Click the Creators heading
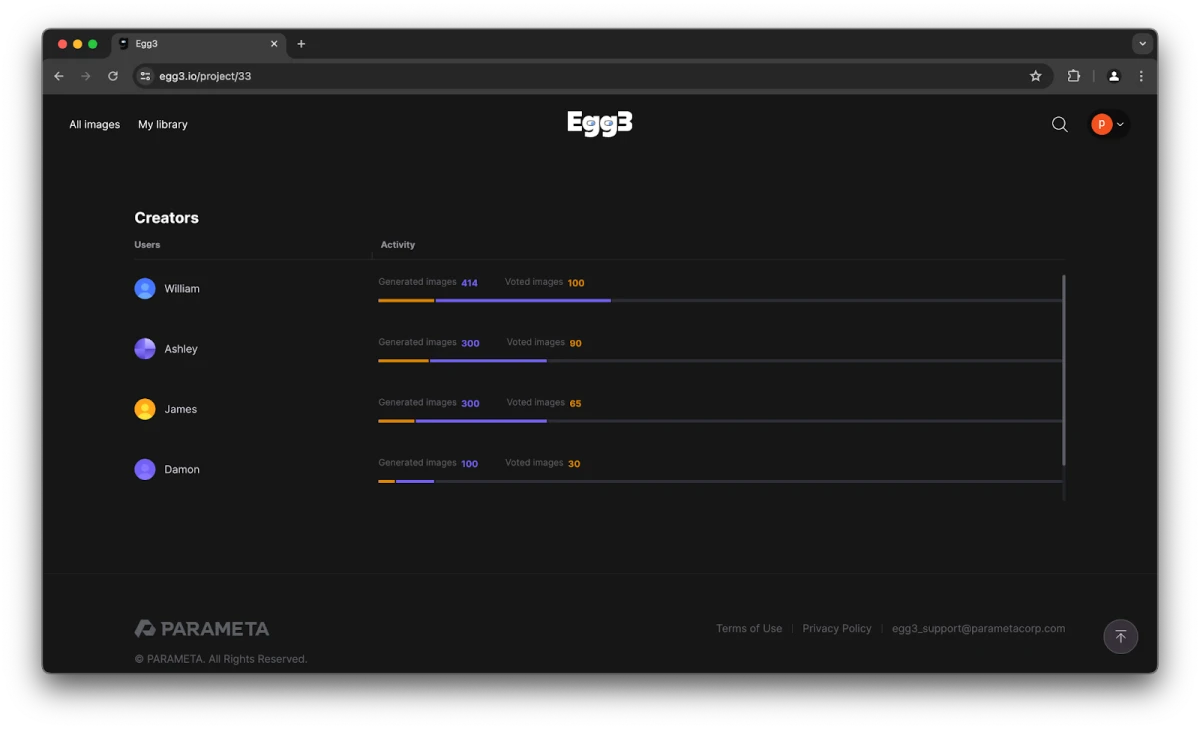The image size is (1200, 729). (x=167, y=218)
